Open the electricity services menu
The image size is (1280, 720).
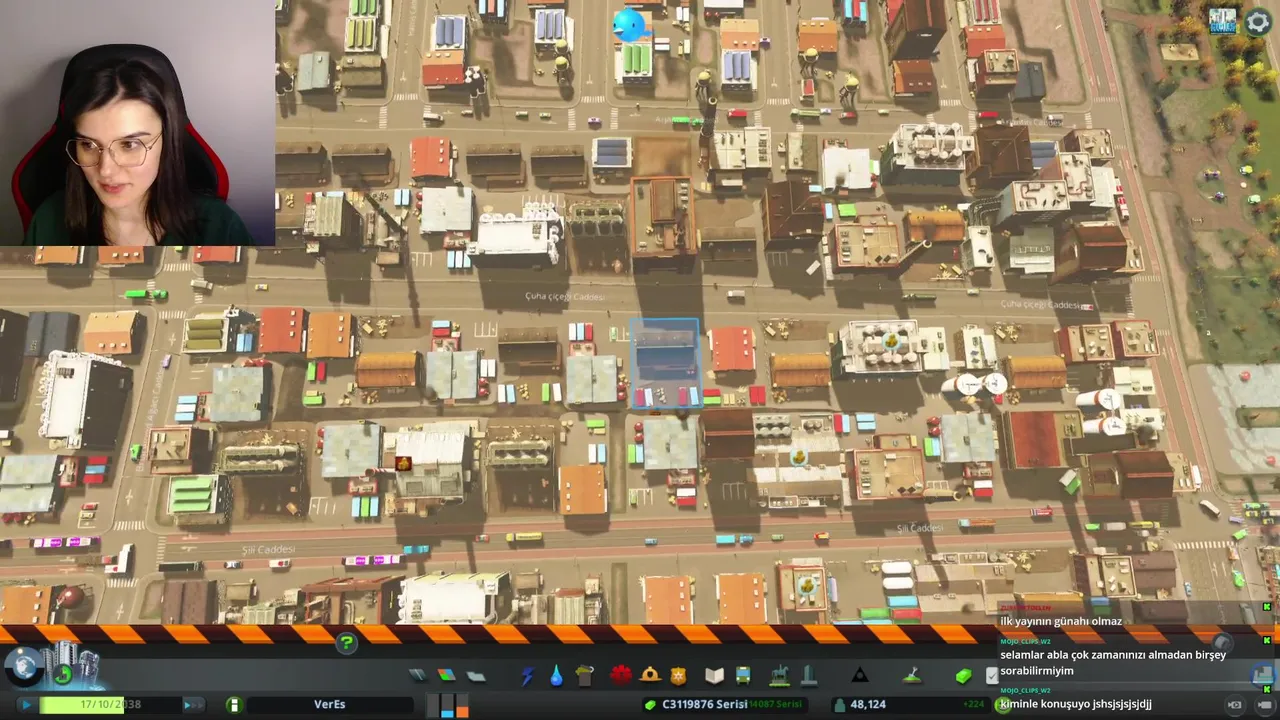[x=528, y=676]
